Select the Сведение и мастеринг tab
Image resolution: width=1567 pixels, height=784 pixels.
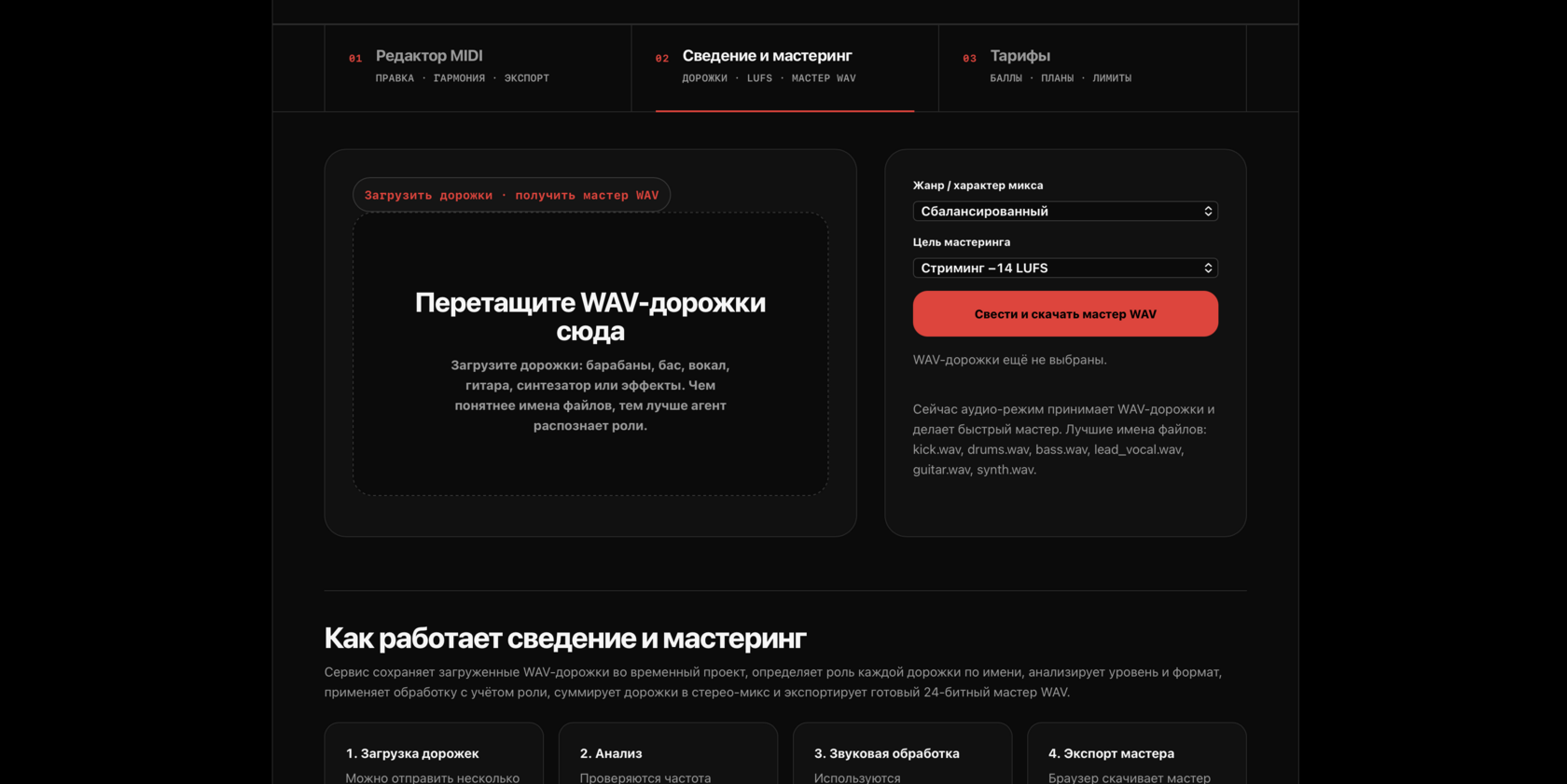coord(784,68)
